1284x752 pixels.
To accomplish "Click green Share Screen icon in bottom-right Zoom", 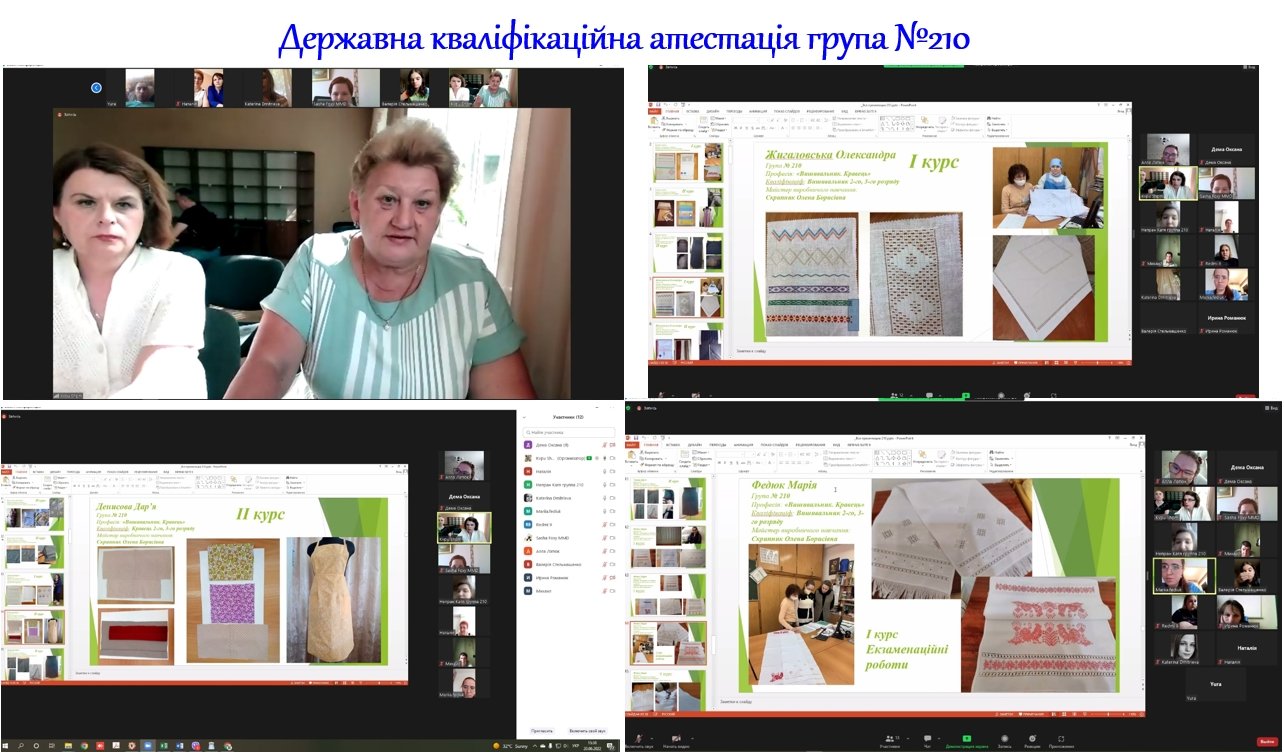I will pos(967,740).
